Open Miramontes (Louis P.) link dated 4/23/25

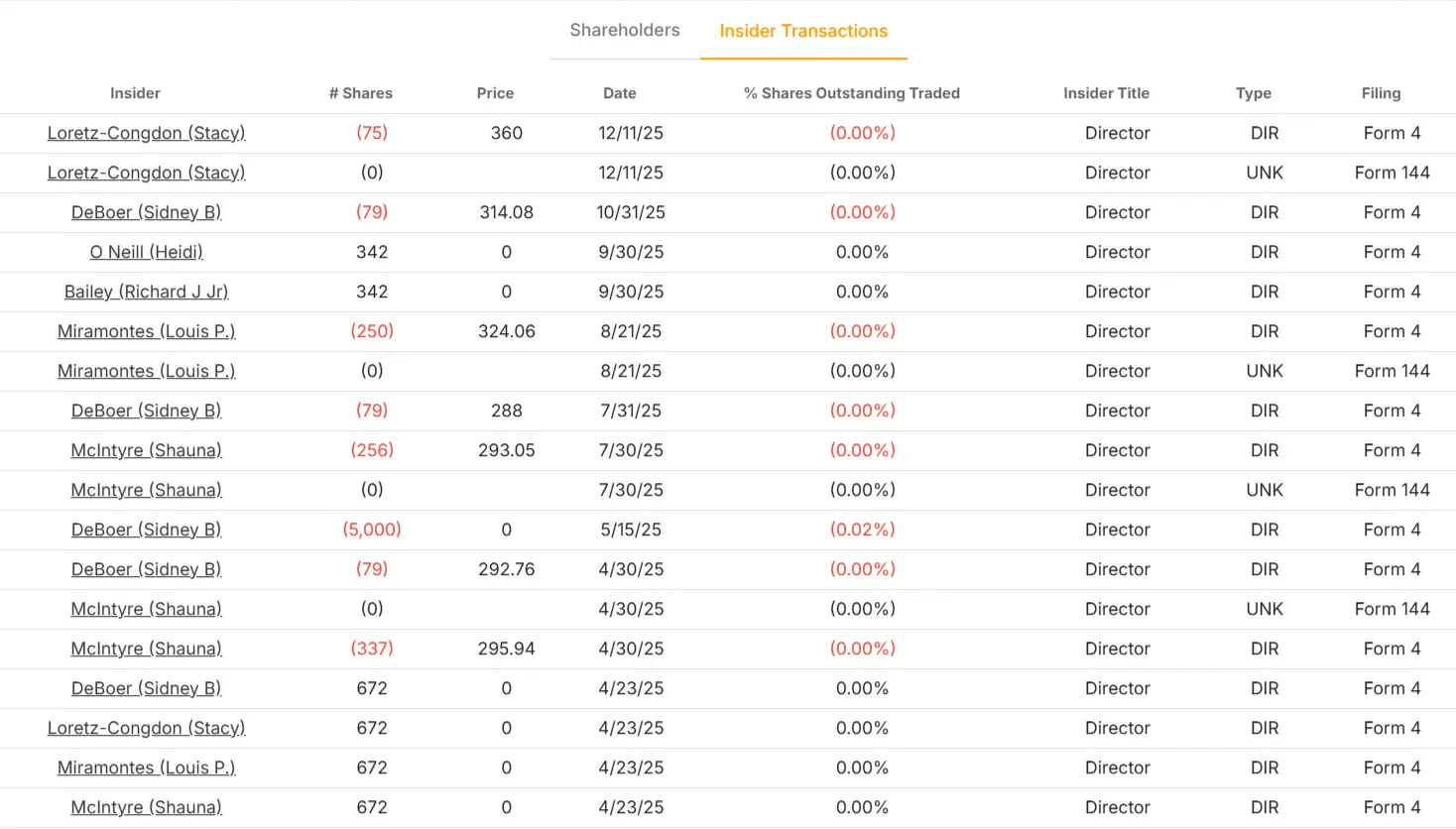tap(146, 768)
